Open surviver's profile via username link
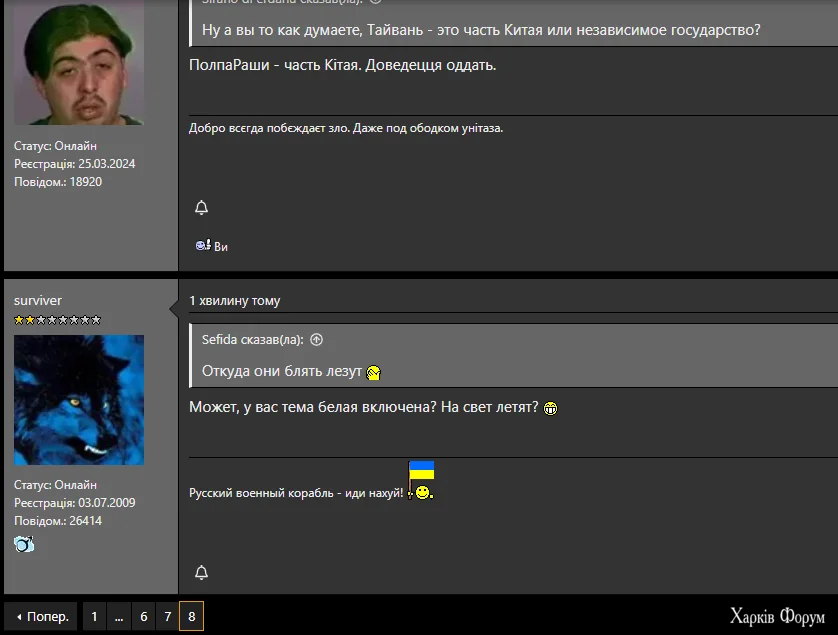Image resolution: width=838 pixels, height=635 pixels. pos(38,300)
